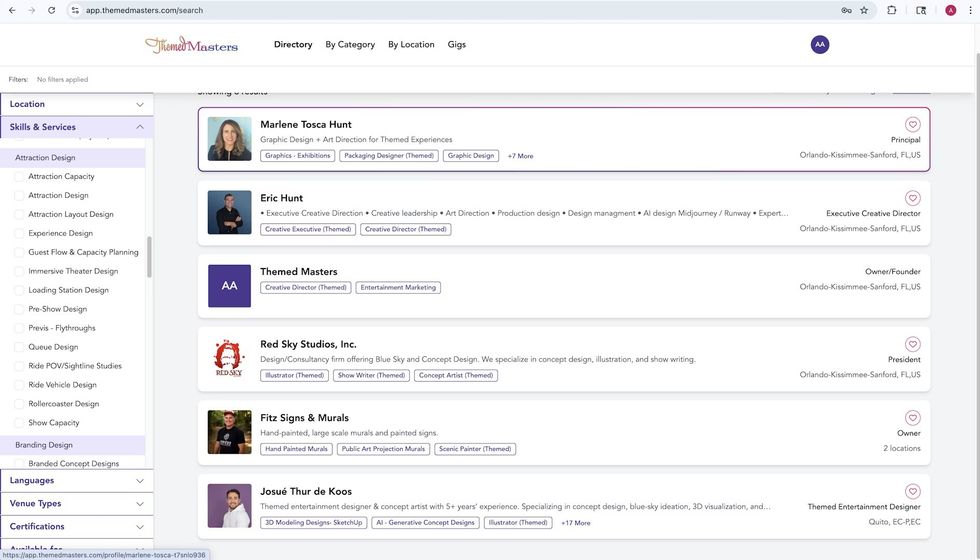Collapse the Skills & Services section
The image size is (980, 560).
(77, 127)
